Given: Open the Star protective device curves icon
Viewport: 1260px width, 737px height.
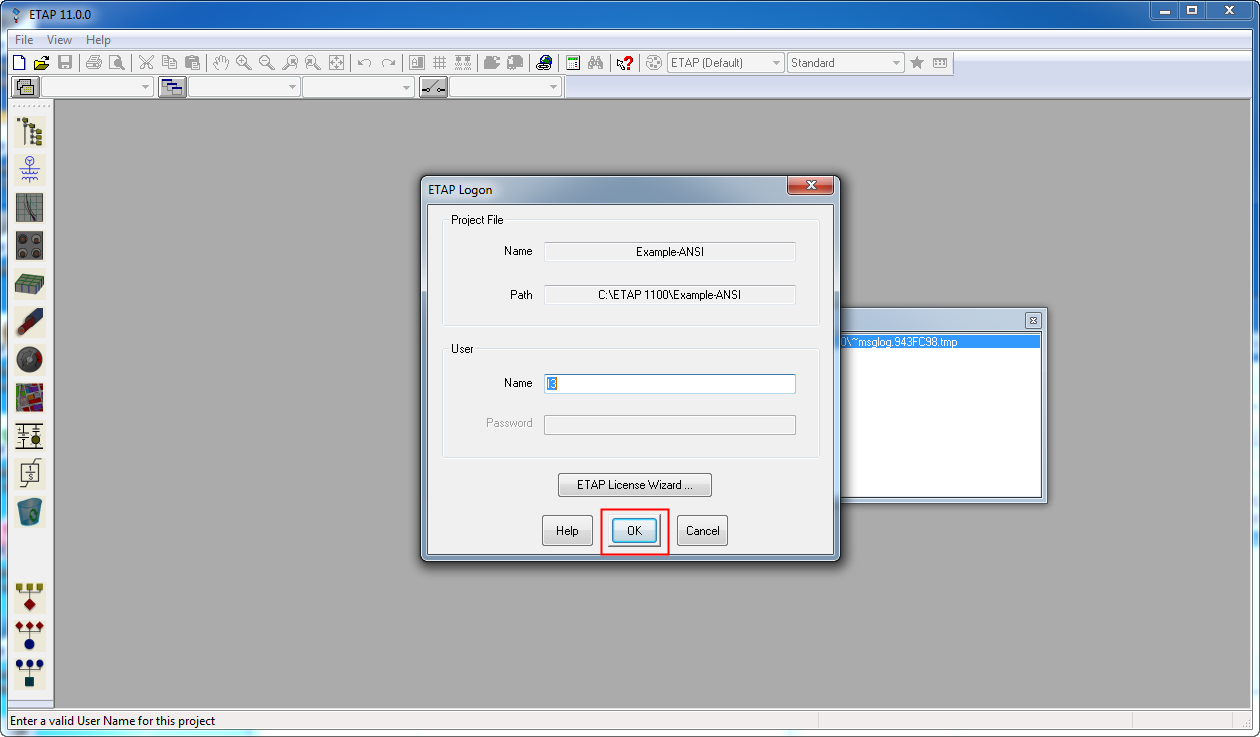Looking at the screenshot, I should 29,207.
